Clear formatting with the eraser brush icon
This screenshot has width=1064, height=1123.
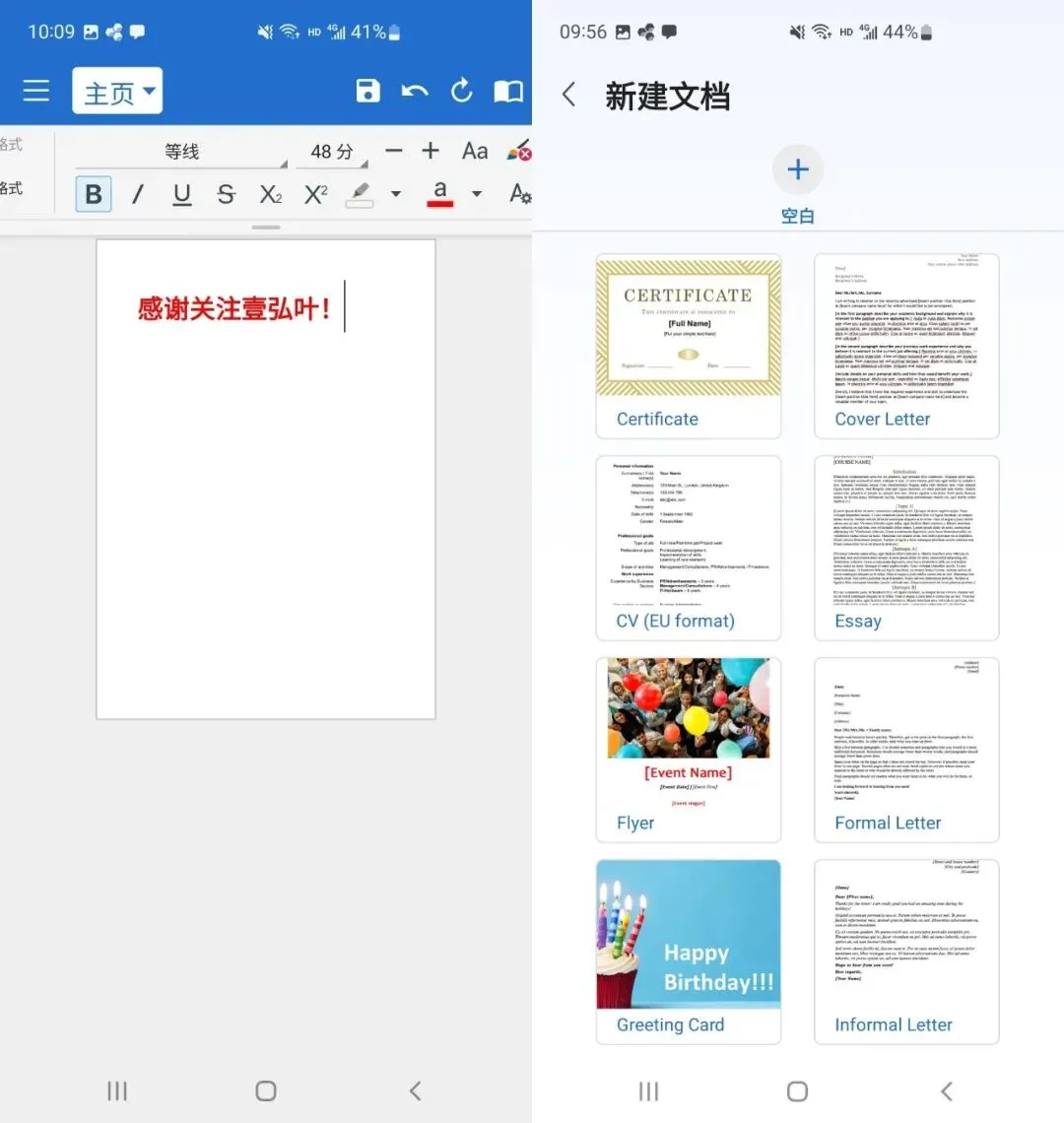click(519, 151)
